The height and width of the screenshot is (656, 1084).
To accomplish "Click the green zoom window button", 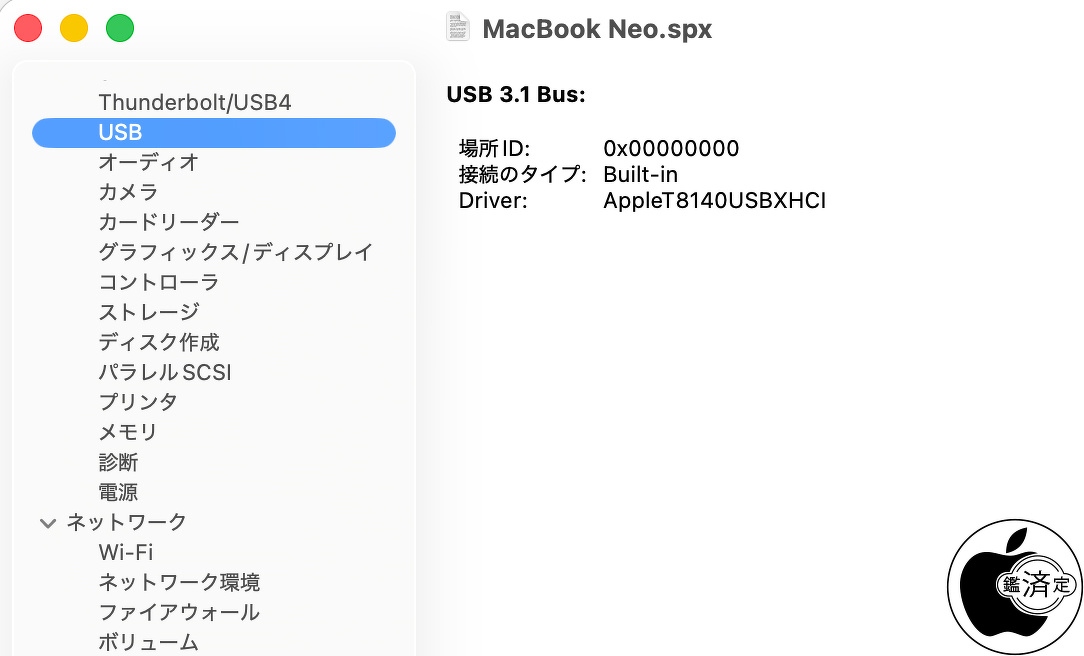I will (120, 28).
